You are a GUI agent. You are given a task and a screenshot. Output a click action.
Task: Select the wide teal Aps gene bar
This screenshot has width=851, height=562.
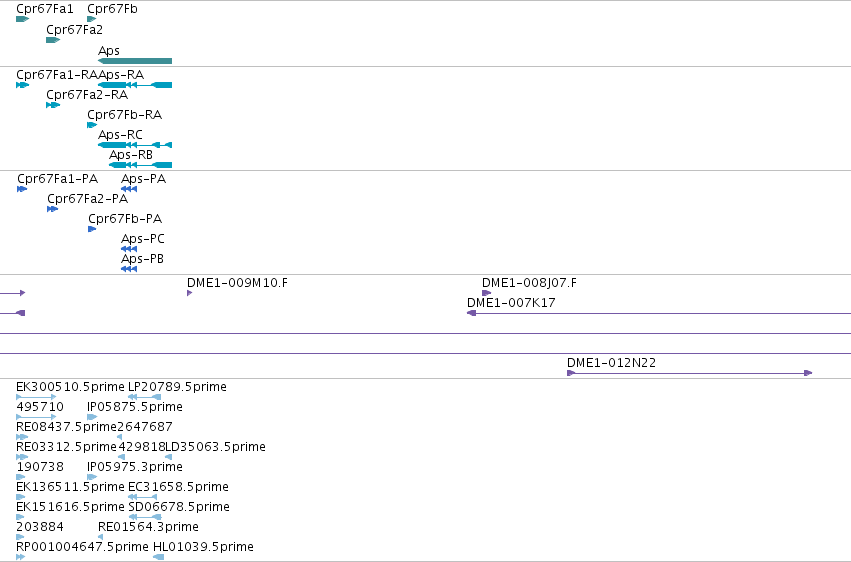click(135, 61)
